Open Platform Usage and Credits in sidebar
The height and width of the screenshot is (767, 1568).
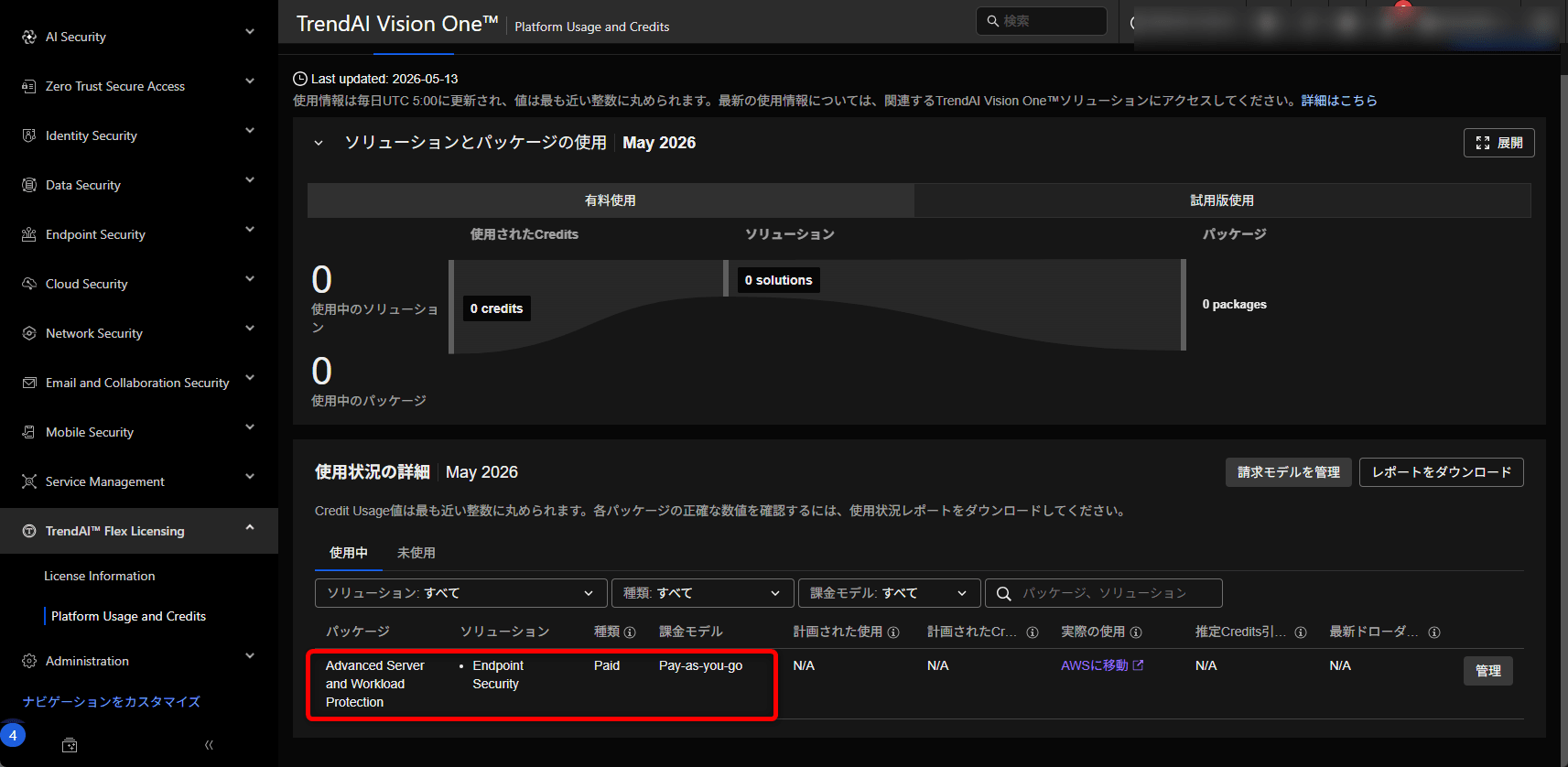(x=129, y=616)
